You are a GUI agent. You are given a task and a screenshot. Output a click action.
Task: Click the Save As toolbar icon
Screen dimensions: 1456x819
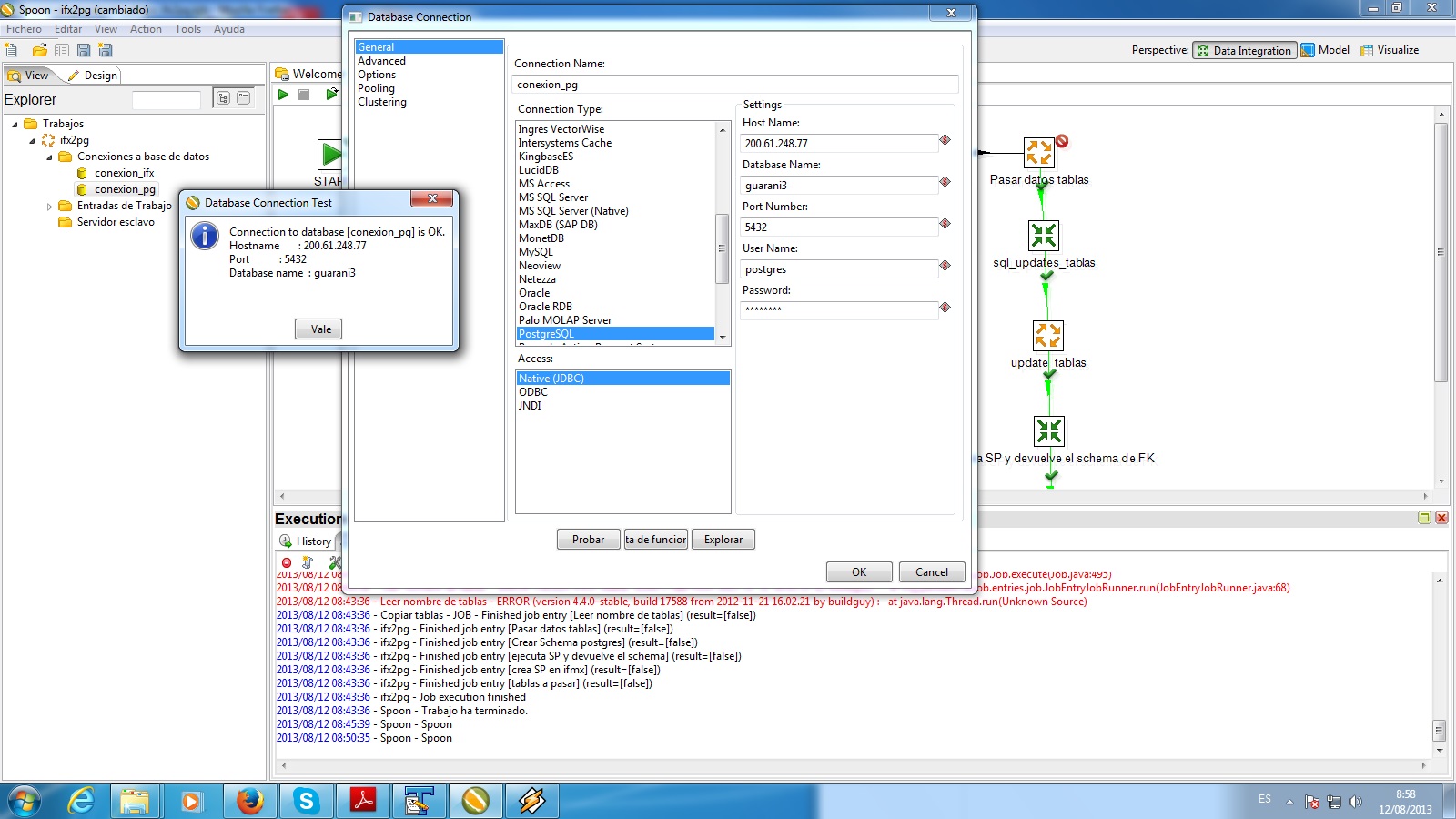pos(106,50)
